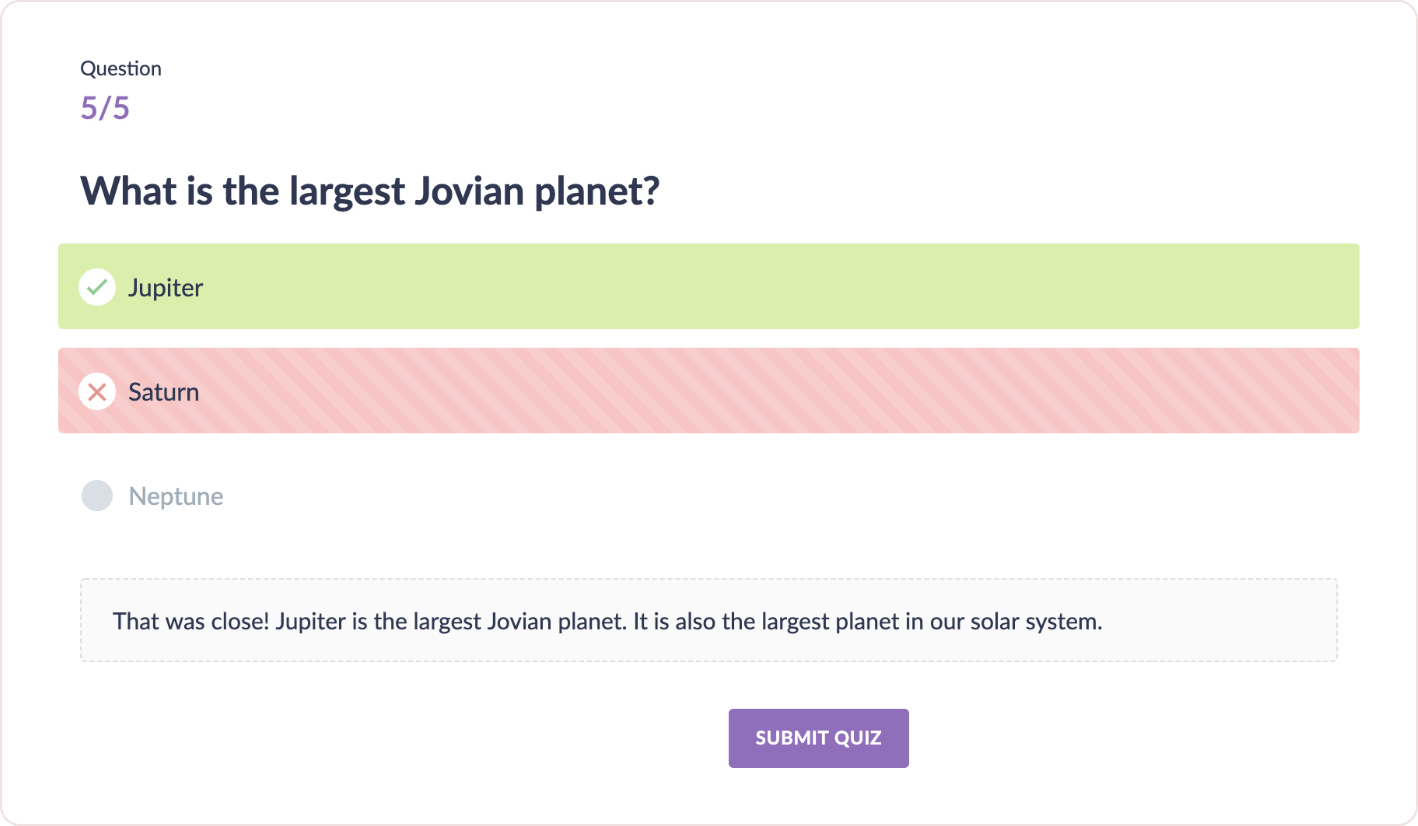This screenshot has width=1418, height=826.
Task: Click the "What is the largest Jovian planet?" heading
Action: [370, 190]
